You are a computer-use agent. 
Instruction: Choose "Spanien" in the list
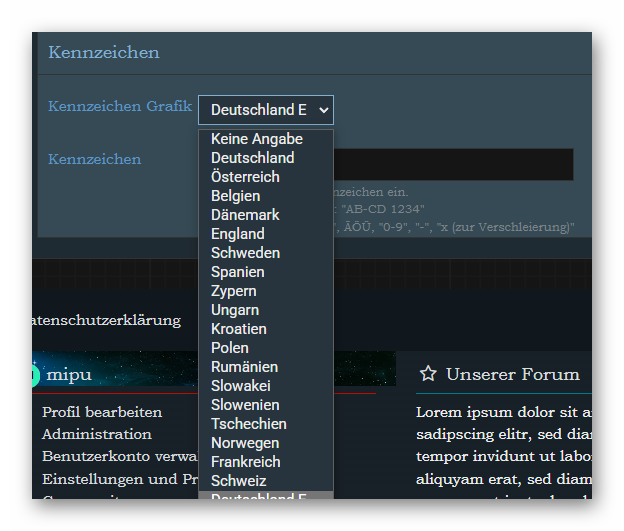point(238,272)
